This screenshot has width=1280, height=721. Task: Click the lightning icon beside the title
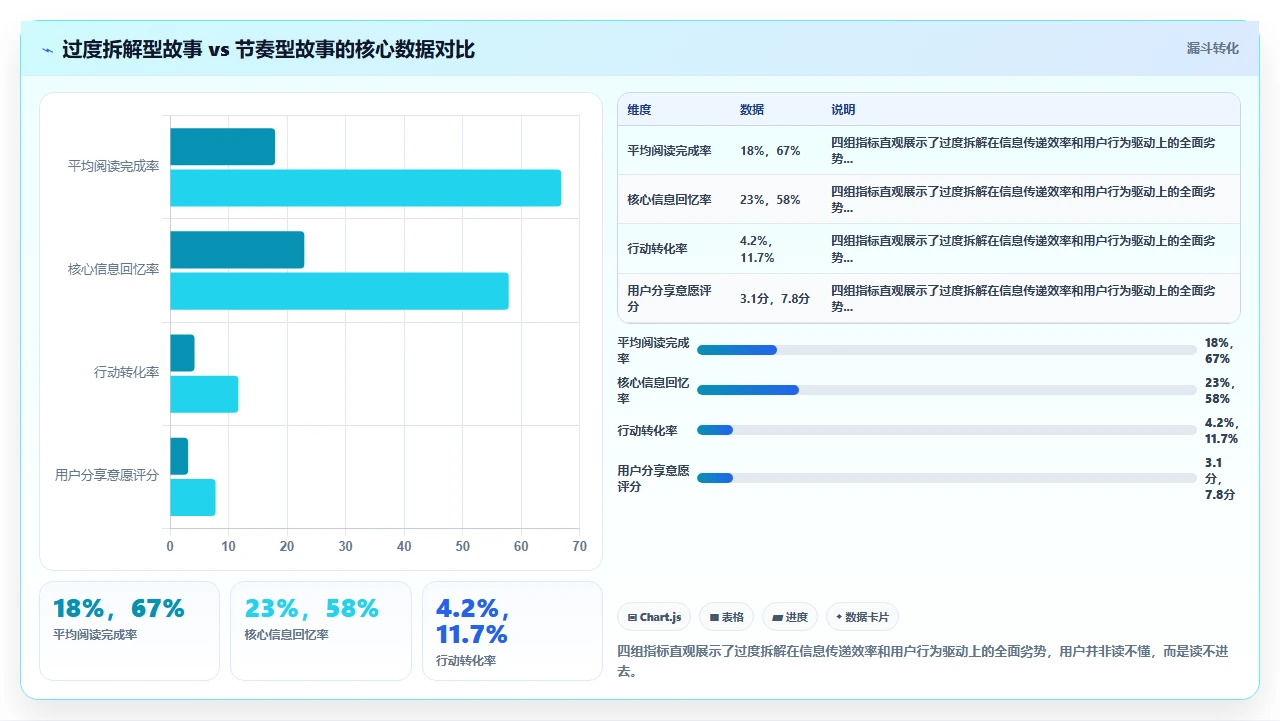click(48, 49)
